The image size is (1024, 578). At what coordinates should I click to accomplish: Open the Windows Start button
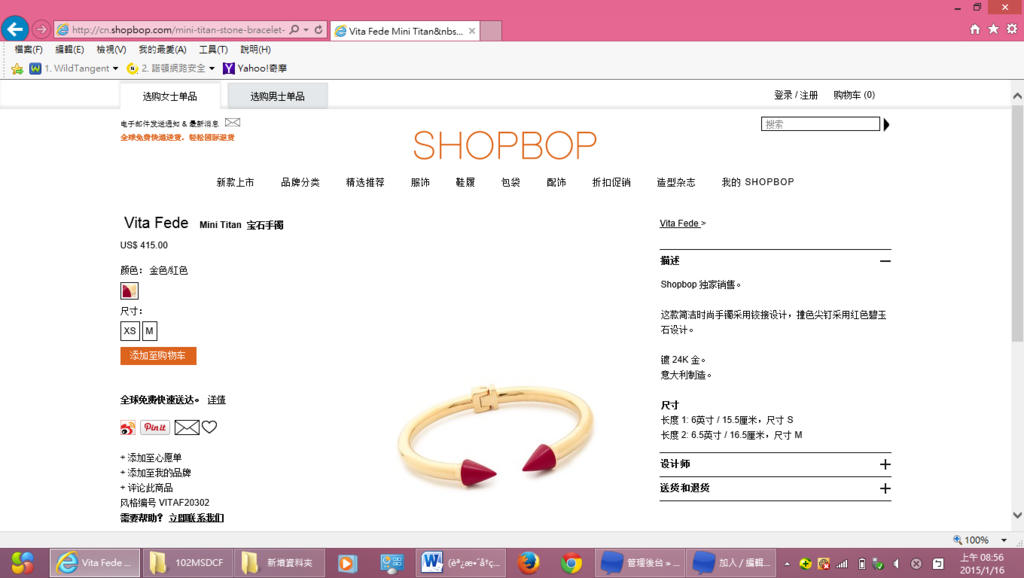tap(22, 563)
